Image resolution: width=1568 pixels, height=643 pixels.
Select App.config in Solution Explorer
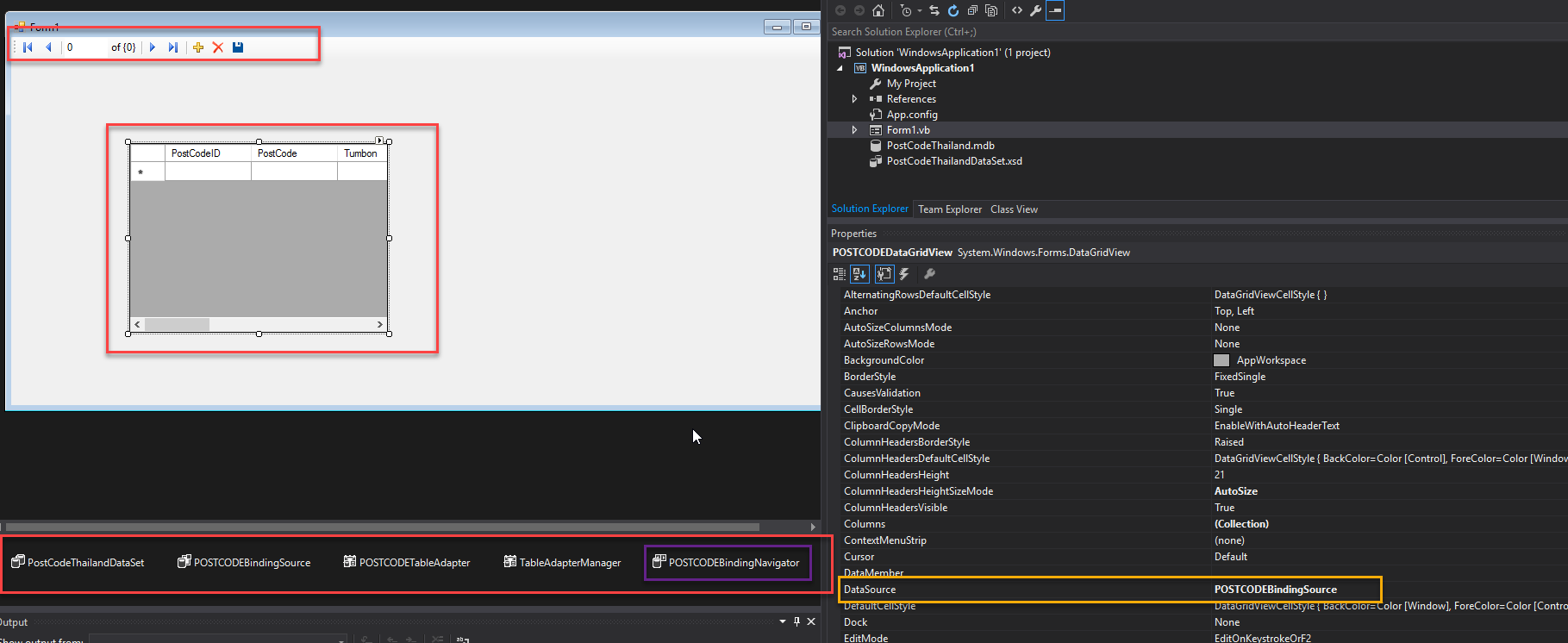[912, 115]
